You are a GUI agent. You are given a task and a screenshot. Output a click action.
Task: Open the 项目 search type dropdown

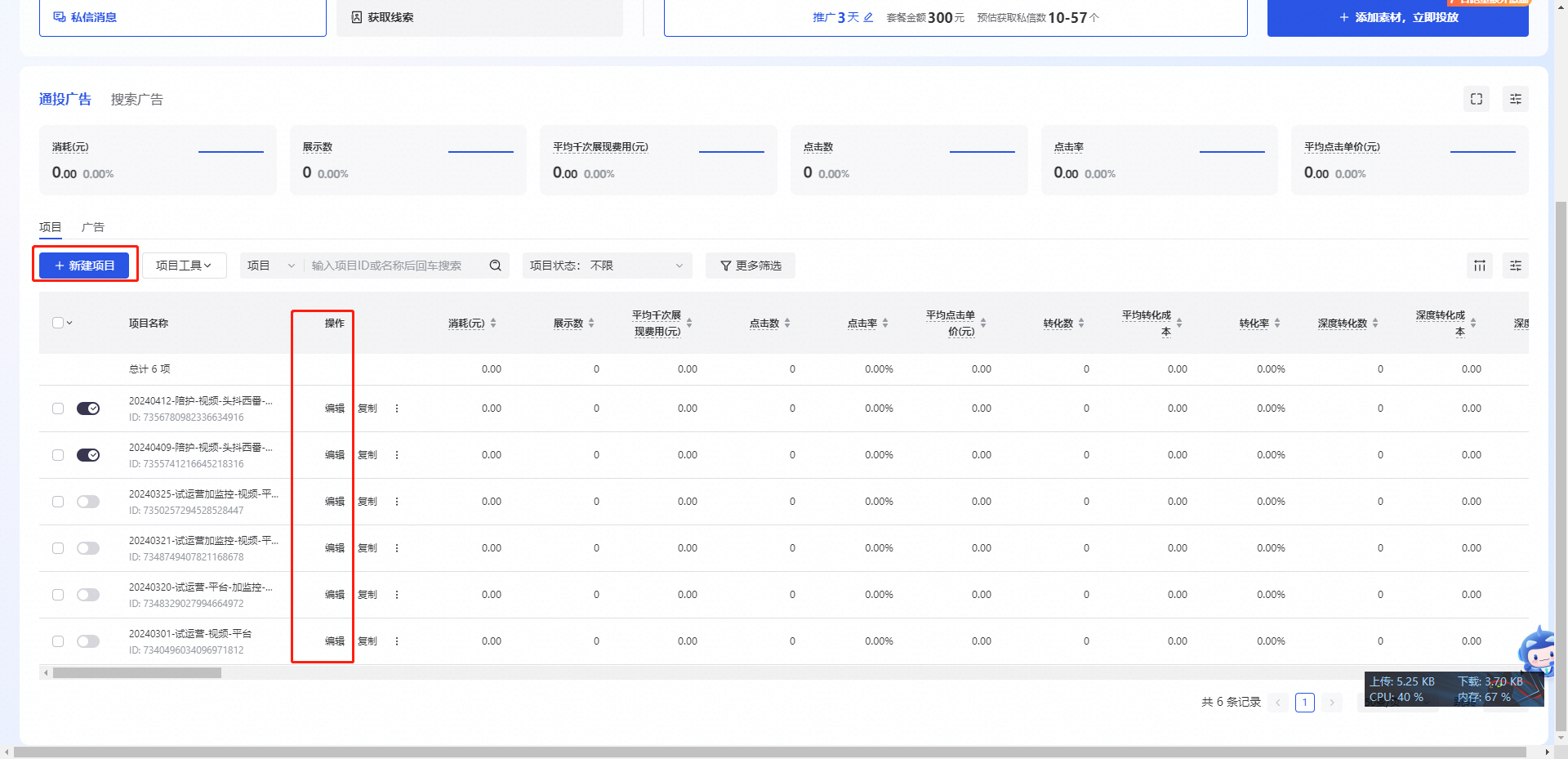tap(271, 266)
